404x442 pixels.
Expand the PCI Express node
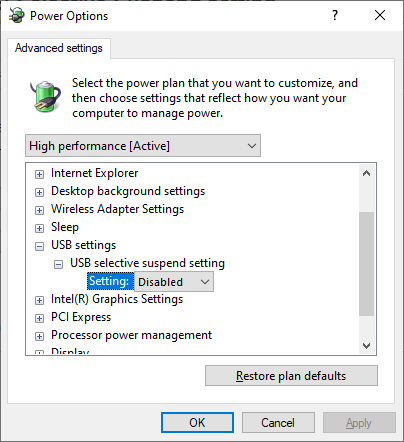tap(39, 318)
